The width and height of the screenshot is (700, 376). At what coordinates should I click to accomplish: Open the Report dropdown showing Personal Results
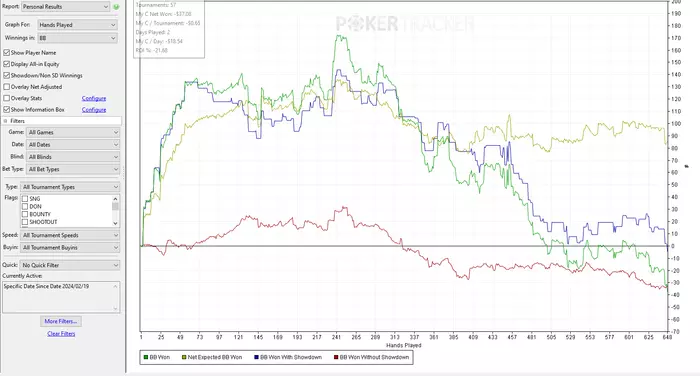pyautogui.click(x=65, y=7)
